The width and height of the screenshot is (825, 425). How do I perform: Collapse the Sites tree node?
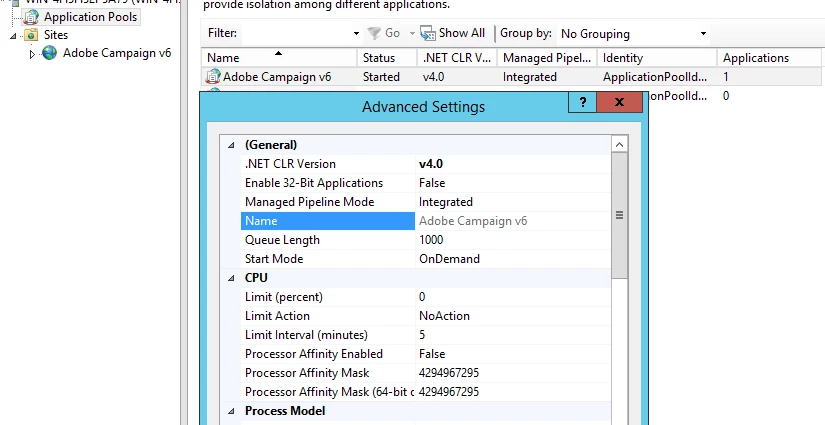click(13, 36)
